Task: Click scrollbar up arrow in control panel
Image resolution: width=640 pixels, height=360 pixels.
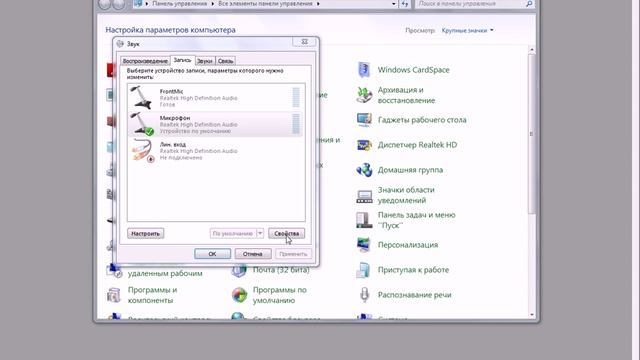Action: (x=531, y=50)
